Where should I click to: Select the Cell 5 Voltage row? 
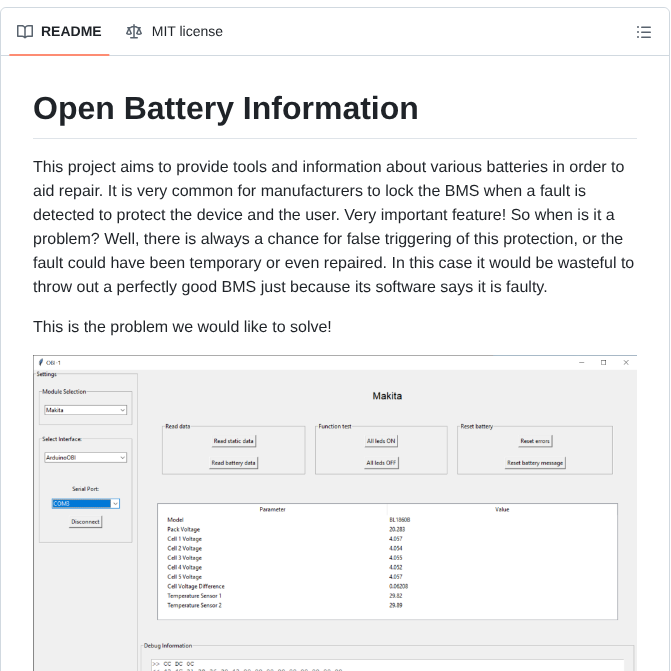coord(387,577)
